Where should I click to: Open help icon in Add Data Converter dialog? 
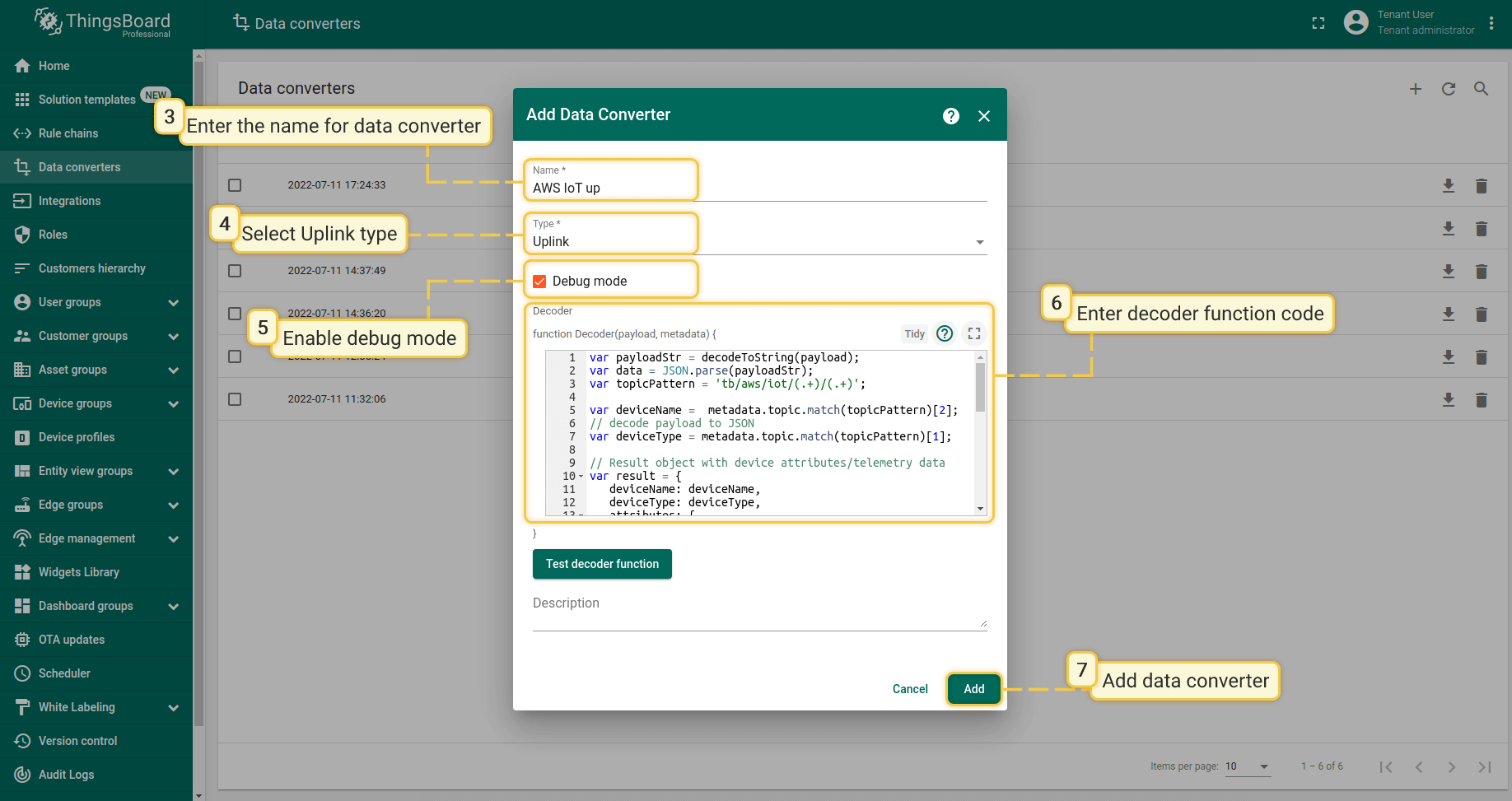[x=950, y=116]
